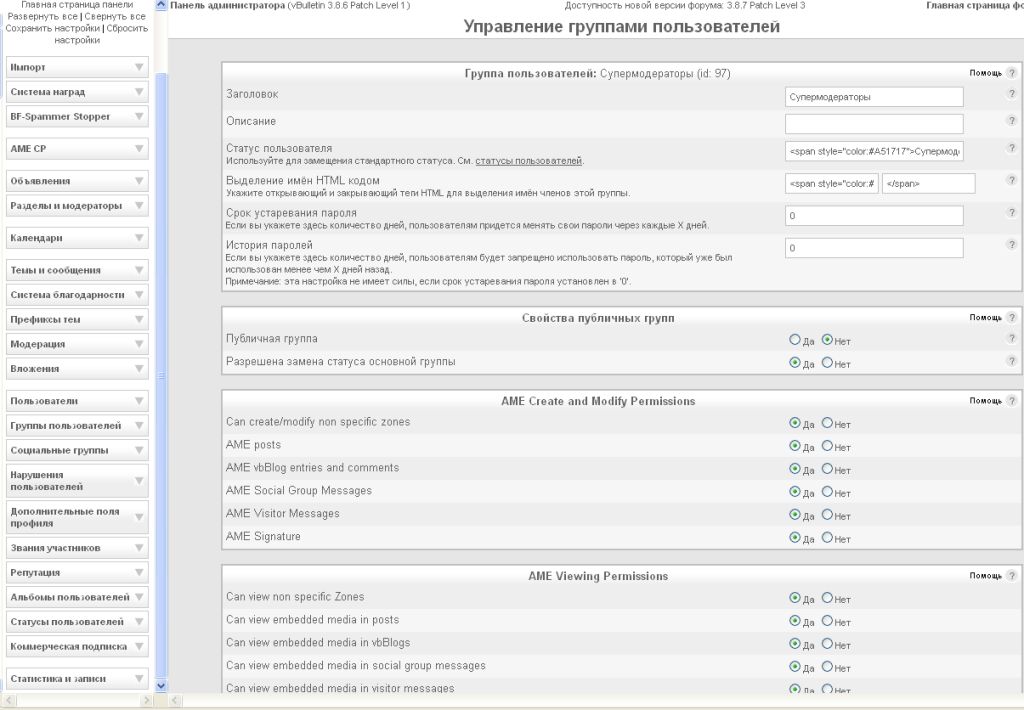Click Помощь icon in AME Viewing Permissions header

[1011, 575]
